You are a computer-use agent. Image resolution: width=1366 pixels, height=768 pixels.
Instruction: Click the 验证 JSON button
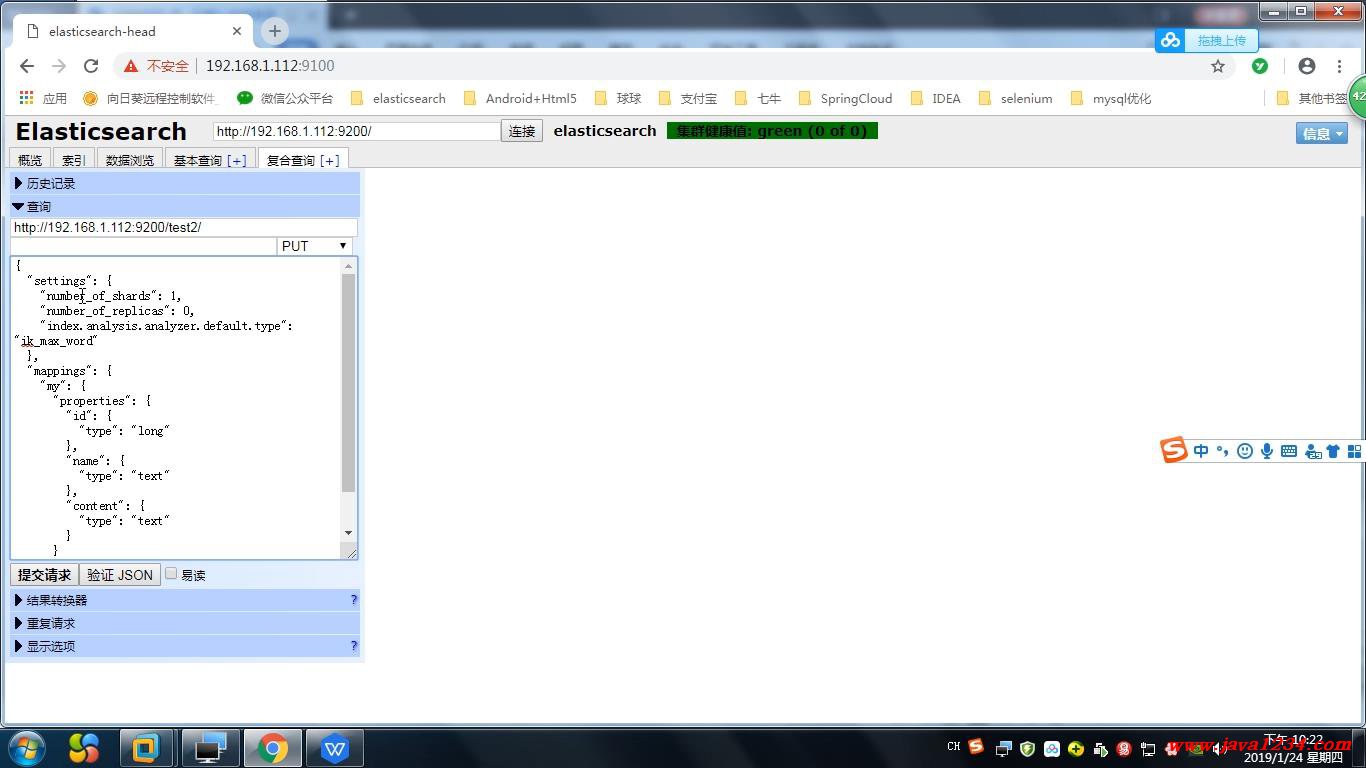(120, 575)
